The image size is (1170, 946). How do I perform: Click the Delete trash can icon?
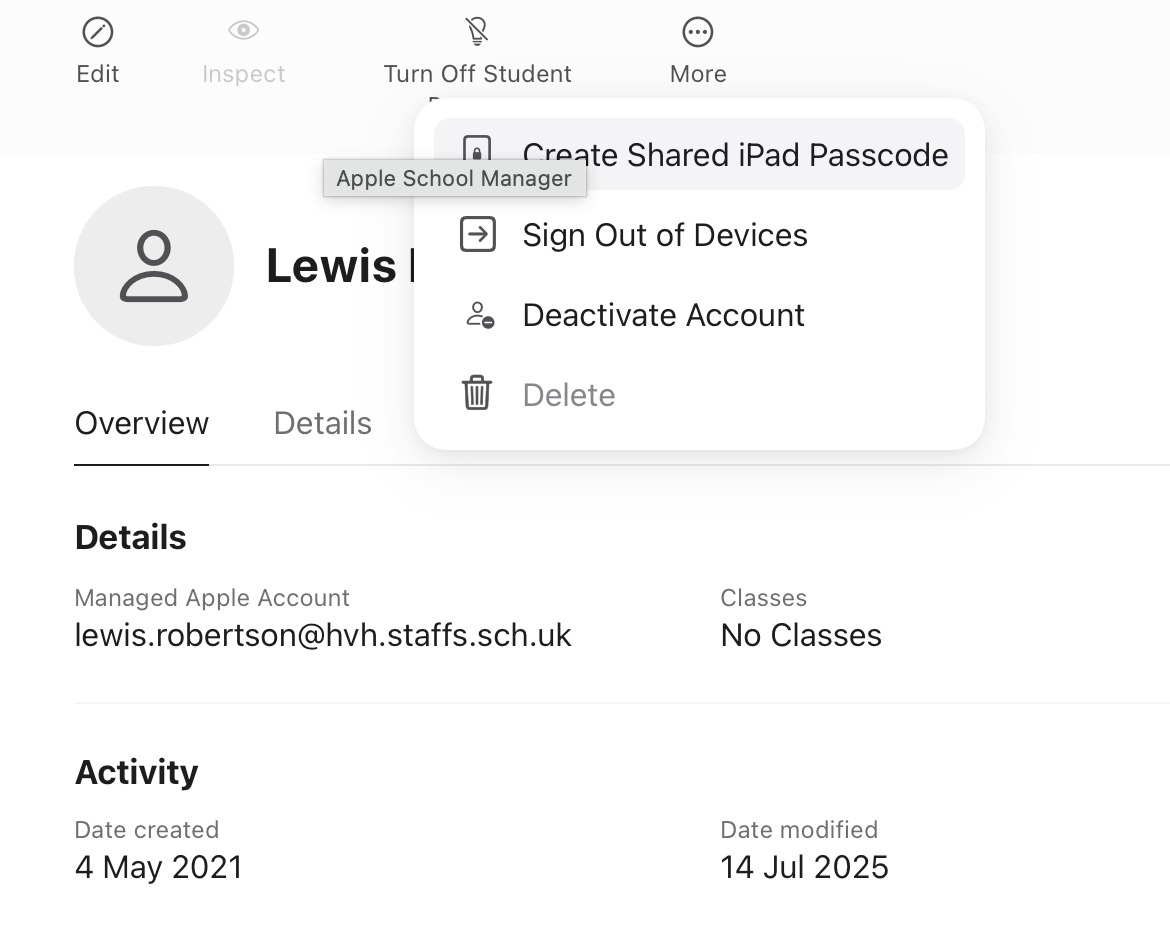[x=477, y=393]
